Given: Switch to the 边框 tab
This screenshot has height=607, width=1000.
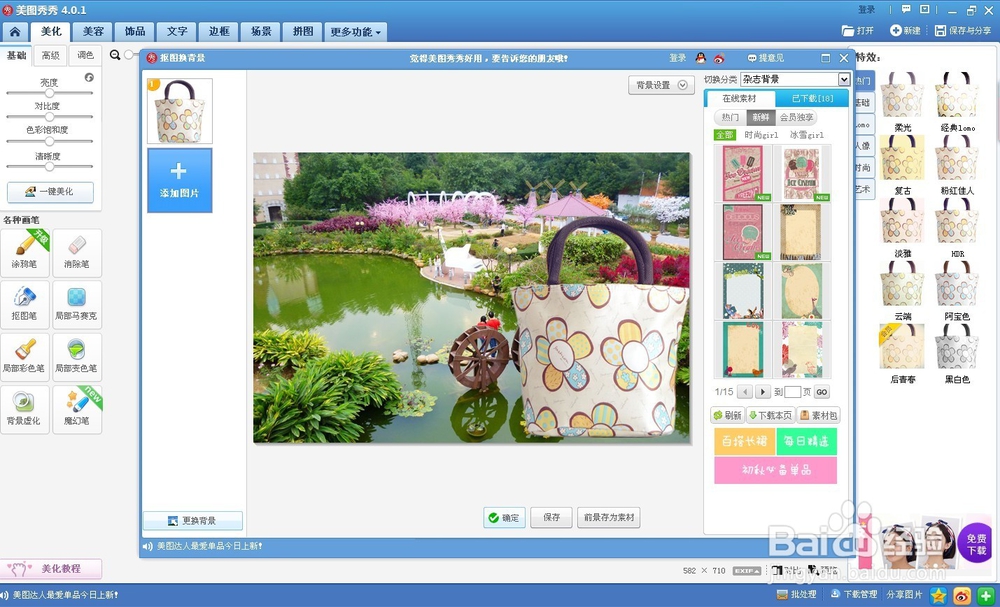Looking at the screenshot, I should pyautogui.click(x=219, y=31).
